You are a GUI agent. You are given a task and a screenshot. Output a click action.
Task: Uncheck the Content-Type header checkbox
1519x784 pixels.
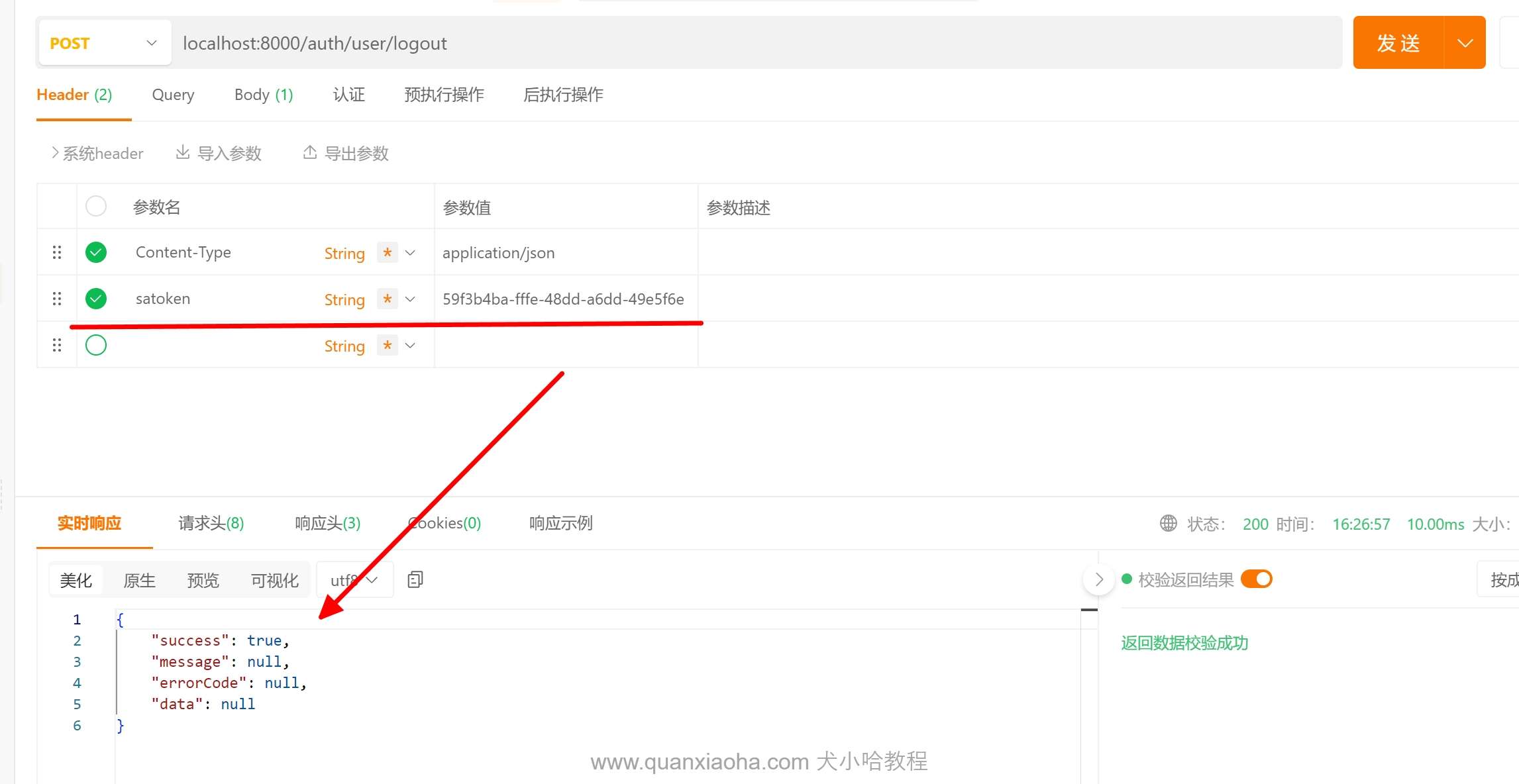pyautogui.click(x=96, y=252)
